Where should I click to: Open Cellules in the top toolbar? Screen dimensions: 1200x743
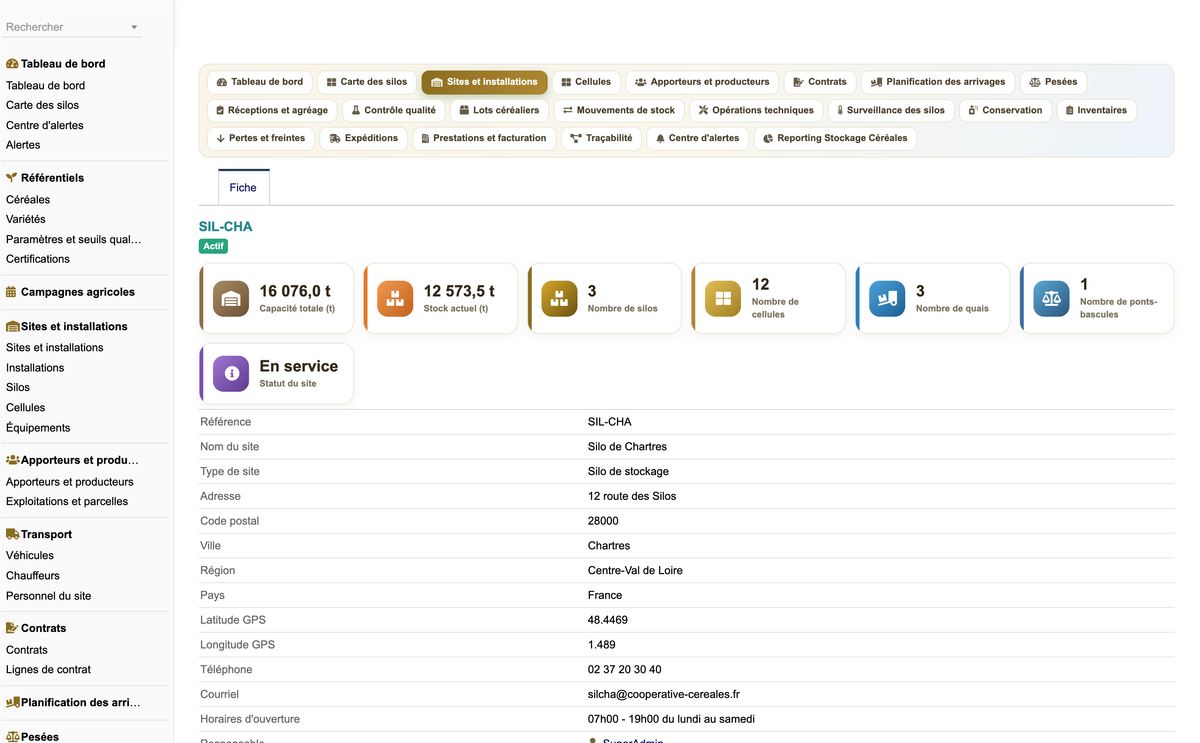[586, 82]
